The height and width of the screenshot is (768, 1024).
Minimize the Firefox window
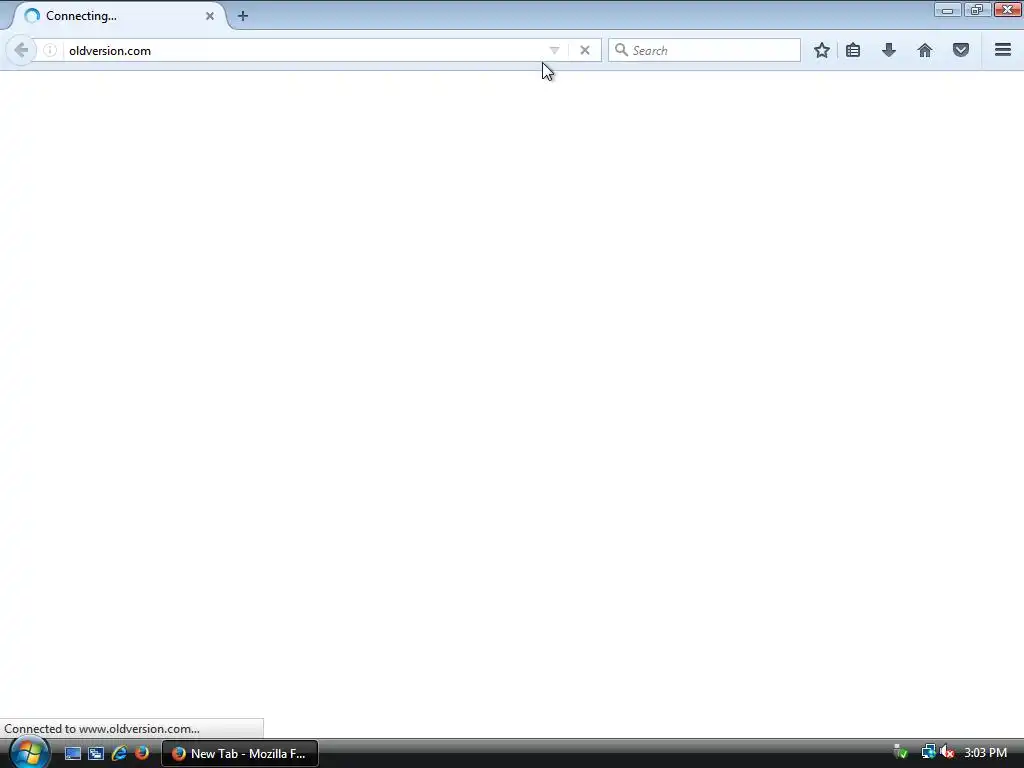947,10
